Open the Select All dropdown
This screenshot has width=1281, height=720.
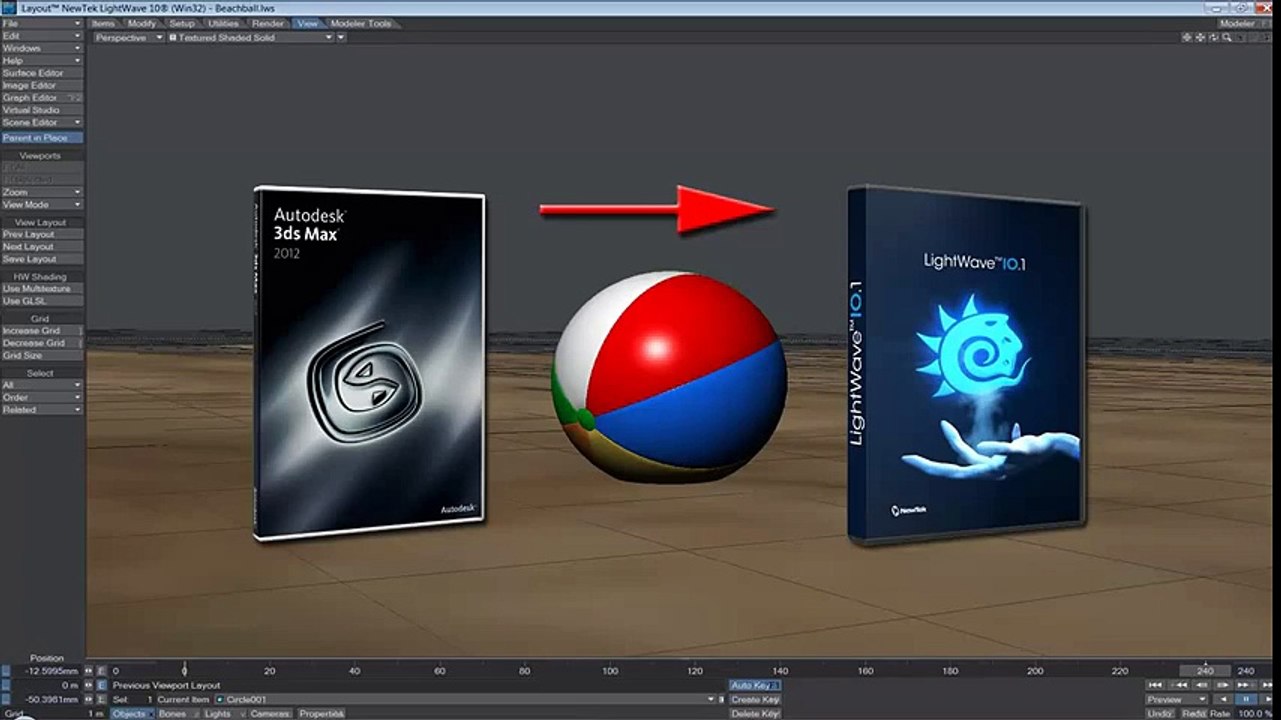tap(42, 385)
